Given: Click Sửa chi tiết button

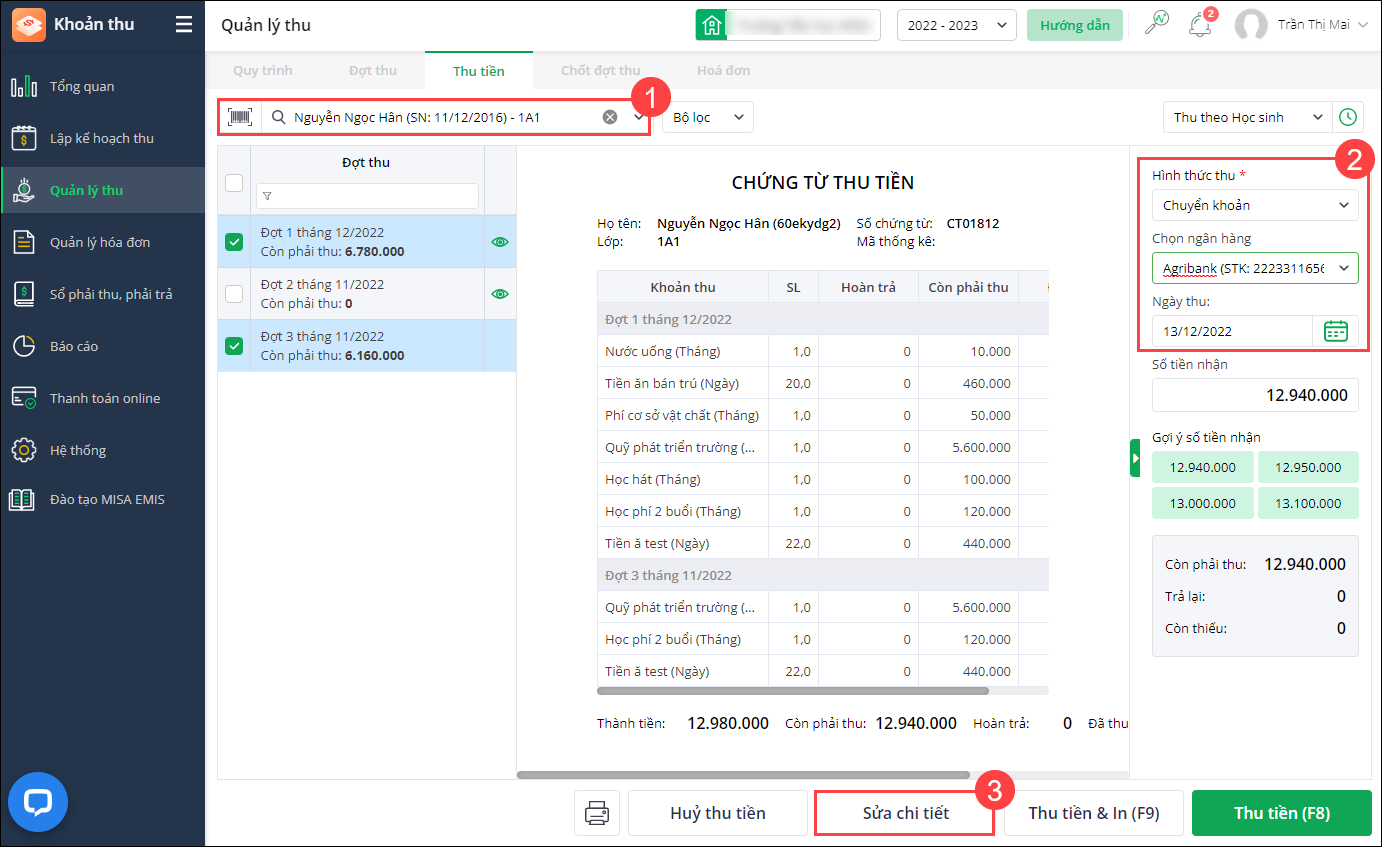Looking at the screenshot, I should 906,813.
